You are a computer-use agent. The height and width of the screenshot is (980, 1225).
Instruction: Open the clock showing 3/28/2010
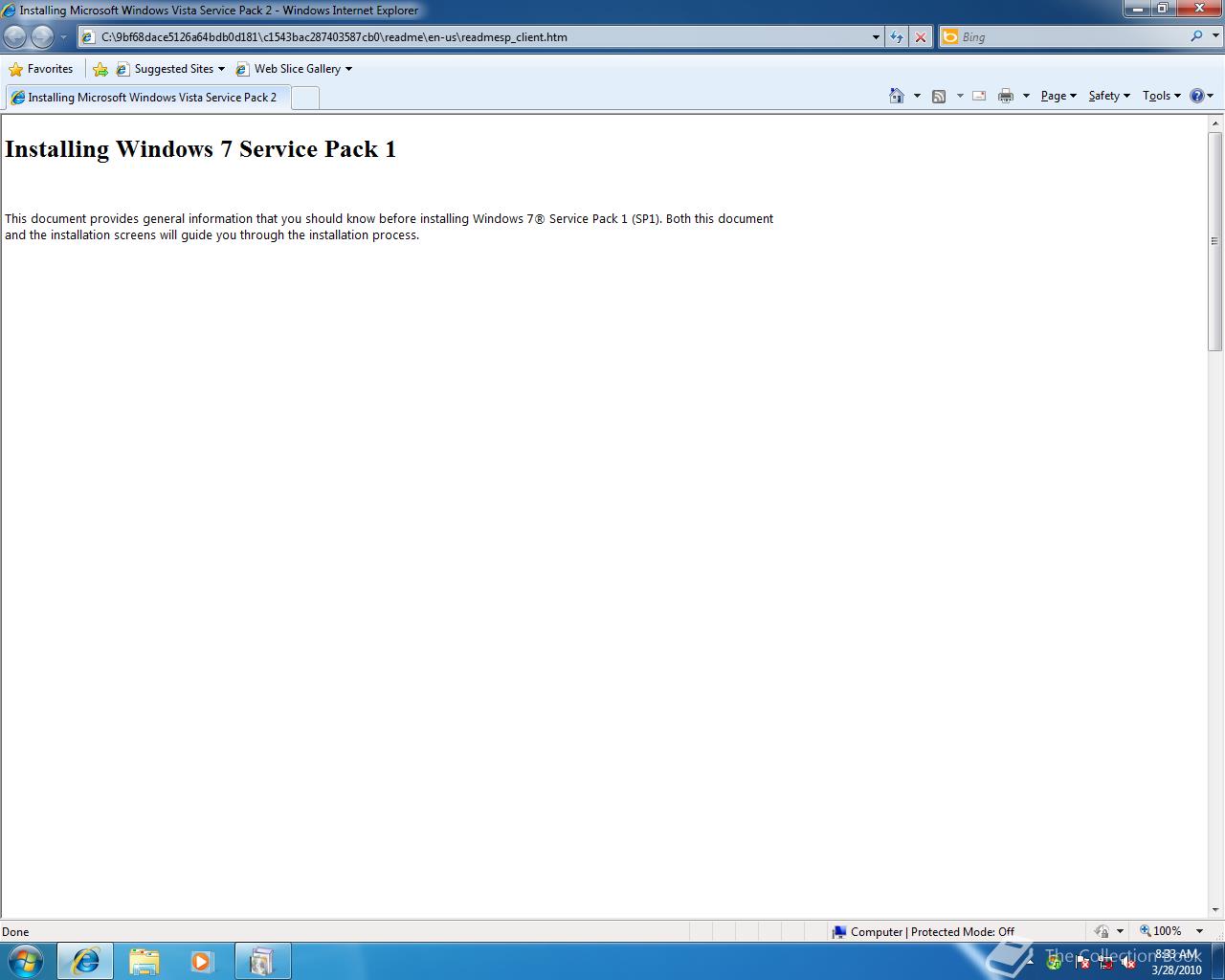click(x=1177, y=962)
